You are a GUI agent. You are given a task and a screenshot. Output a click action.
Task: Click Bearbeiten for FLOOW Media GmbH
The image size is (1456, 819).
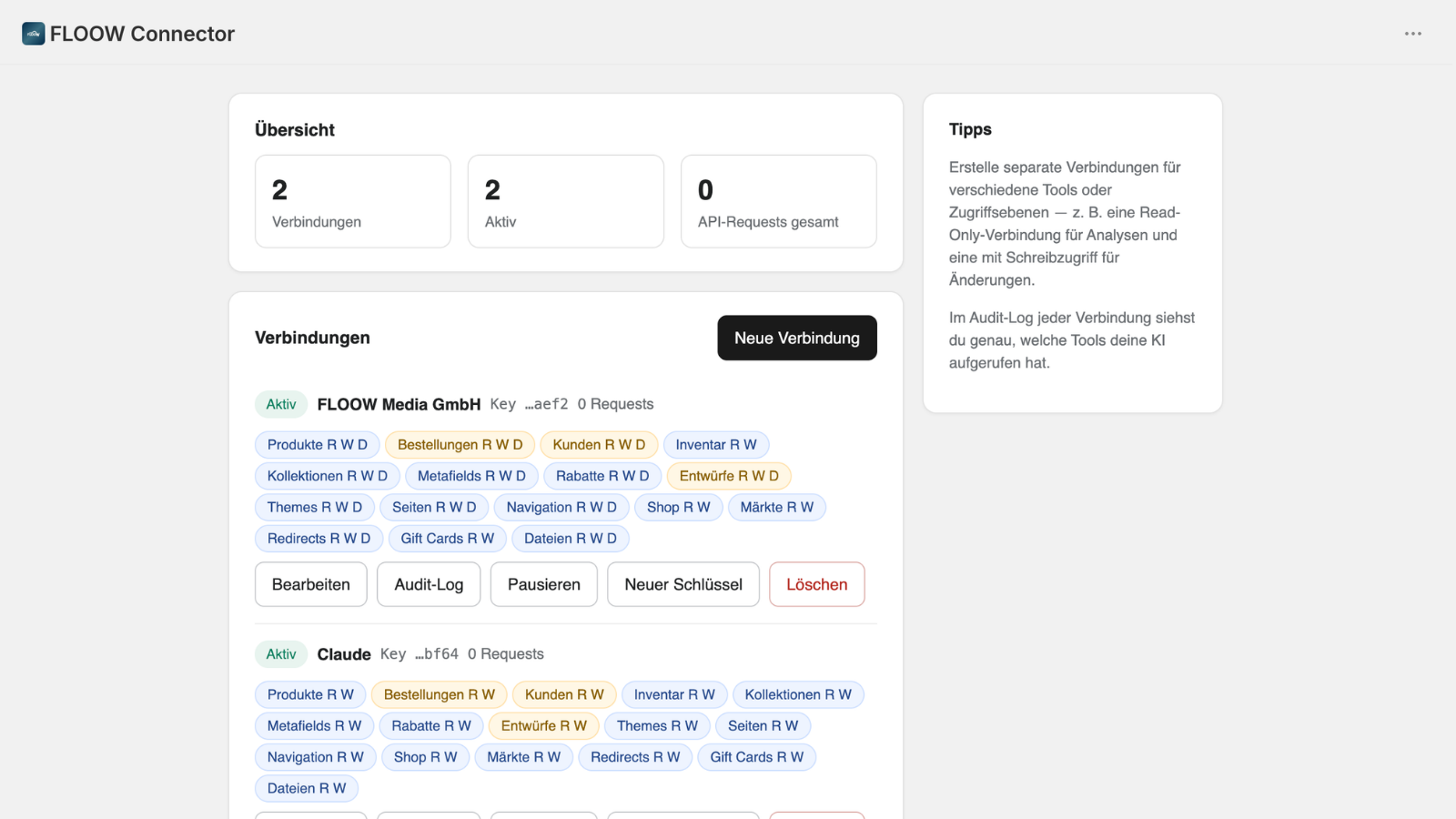pyautogui.click(x=311, y=584)
